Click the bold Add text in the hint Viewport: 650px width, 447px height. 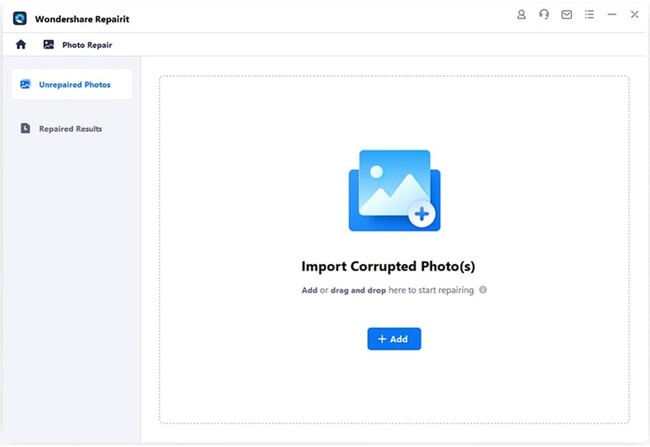[x=309, y=290]
